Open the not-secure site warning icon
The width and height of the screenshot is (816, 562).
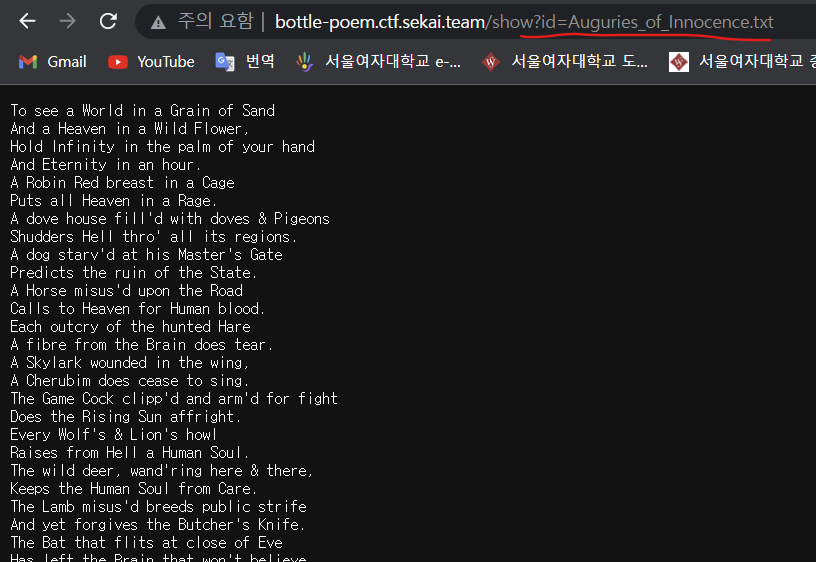click(158, 22)
